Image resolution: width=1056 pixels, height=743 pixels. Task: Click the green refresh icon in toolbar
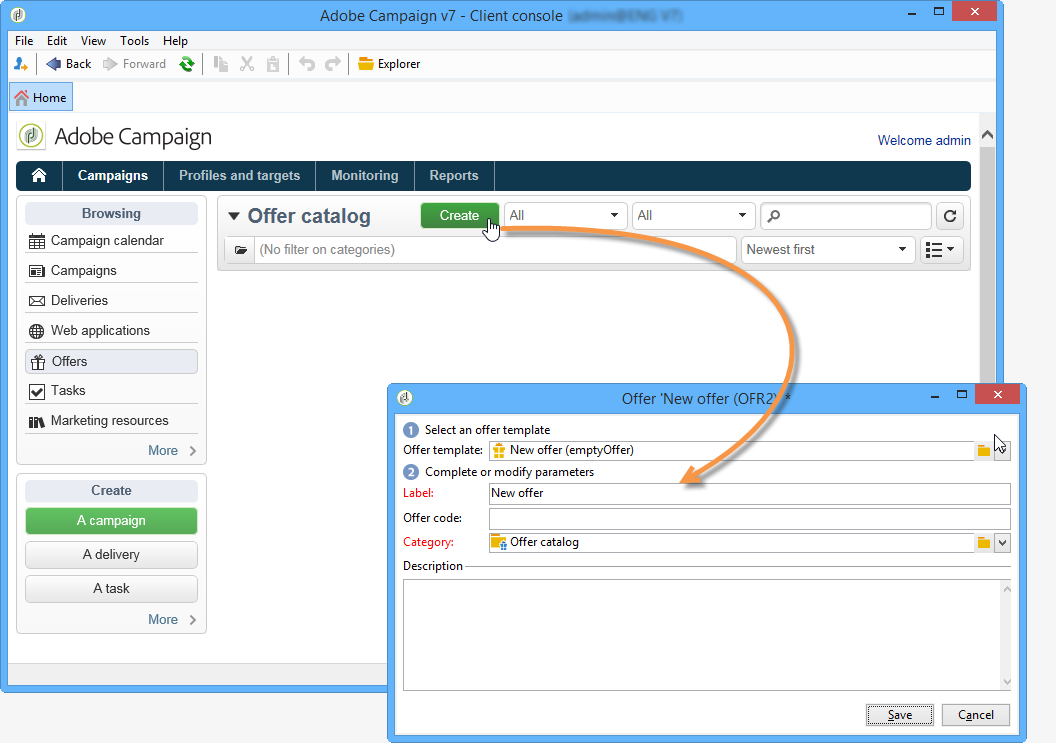(x=187, y=64)
